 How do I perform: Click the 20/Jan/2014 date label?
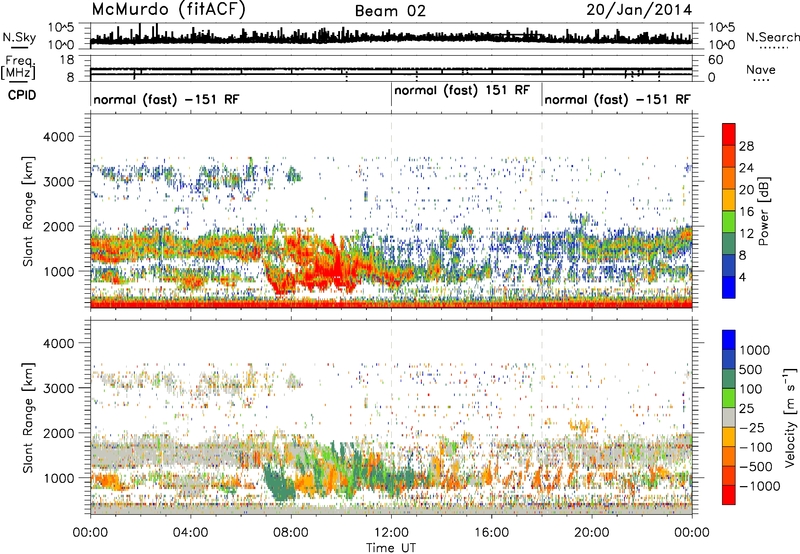point(639,10)
